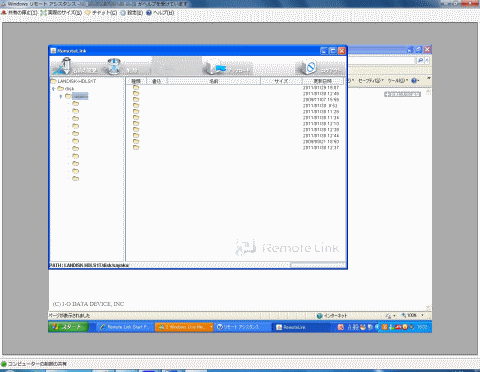Viewport: 480px width, 372px height.
Task: Switch to リモート アシスタンス taskbar item
Action: click(x=242, y=327)
